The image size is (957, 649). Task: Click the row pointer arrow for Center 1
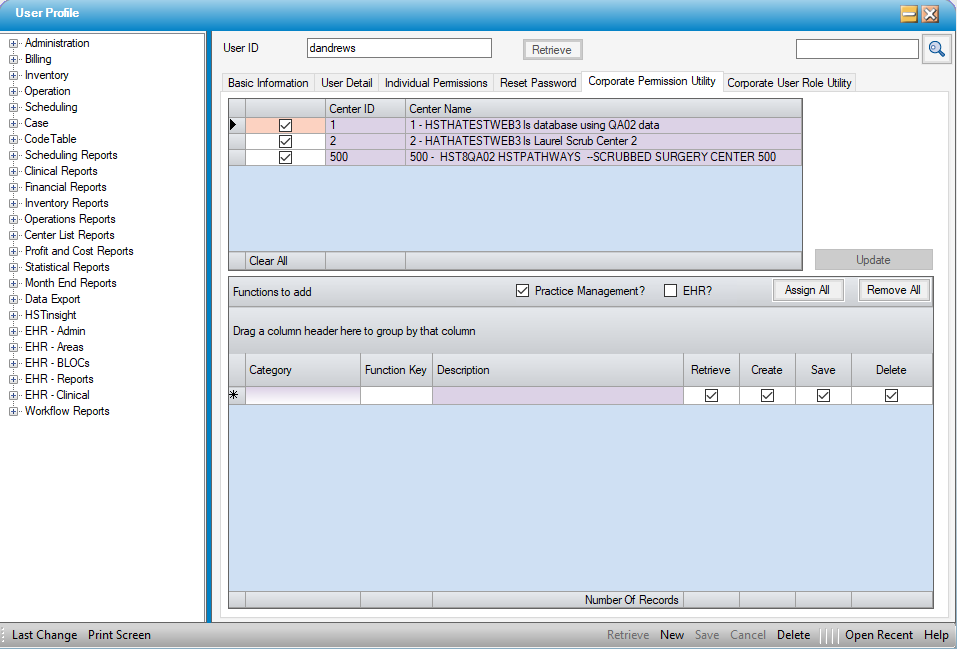coord(234,125)
